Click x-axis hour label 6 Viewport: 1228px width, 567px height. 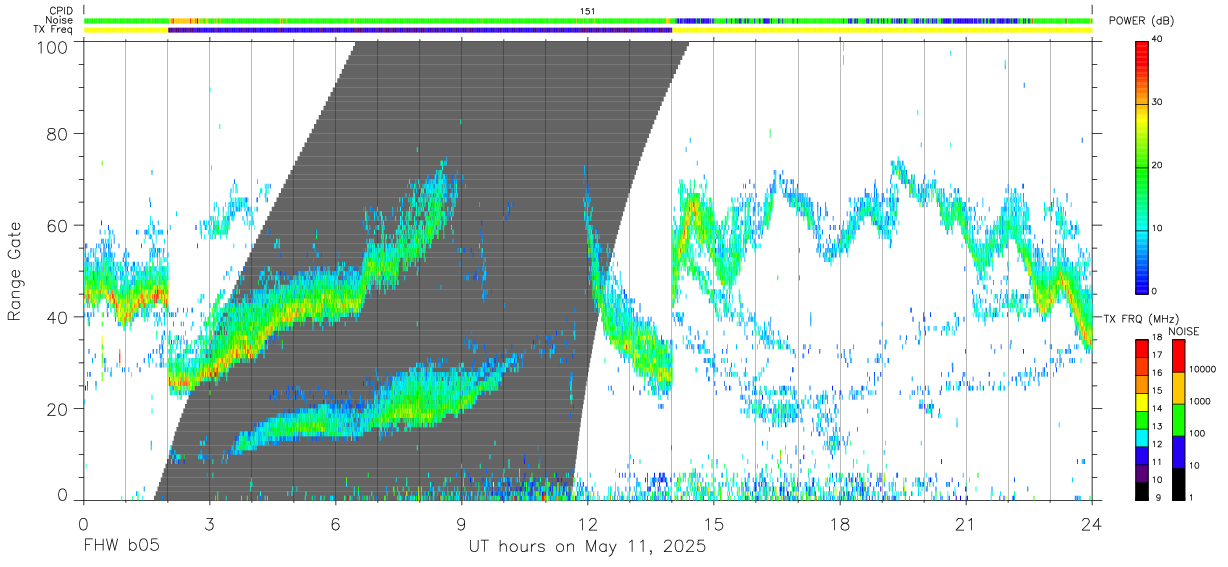point(336,524)
